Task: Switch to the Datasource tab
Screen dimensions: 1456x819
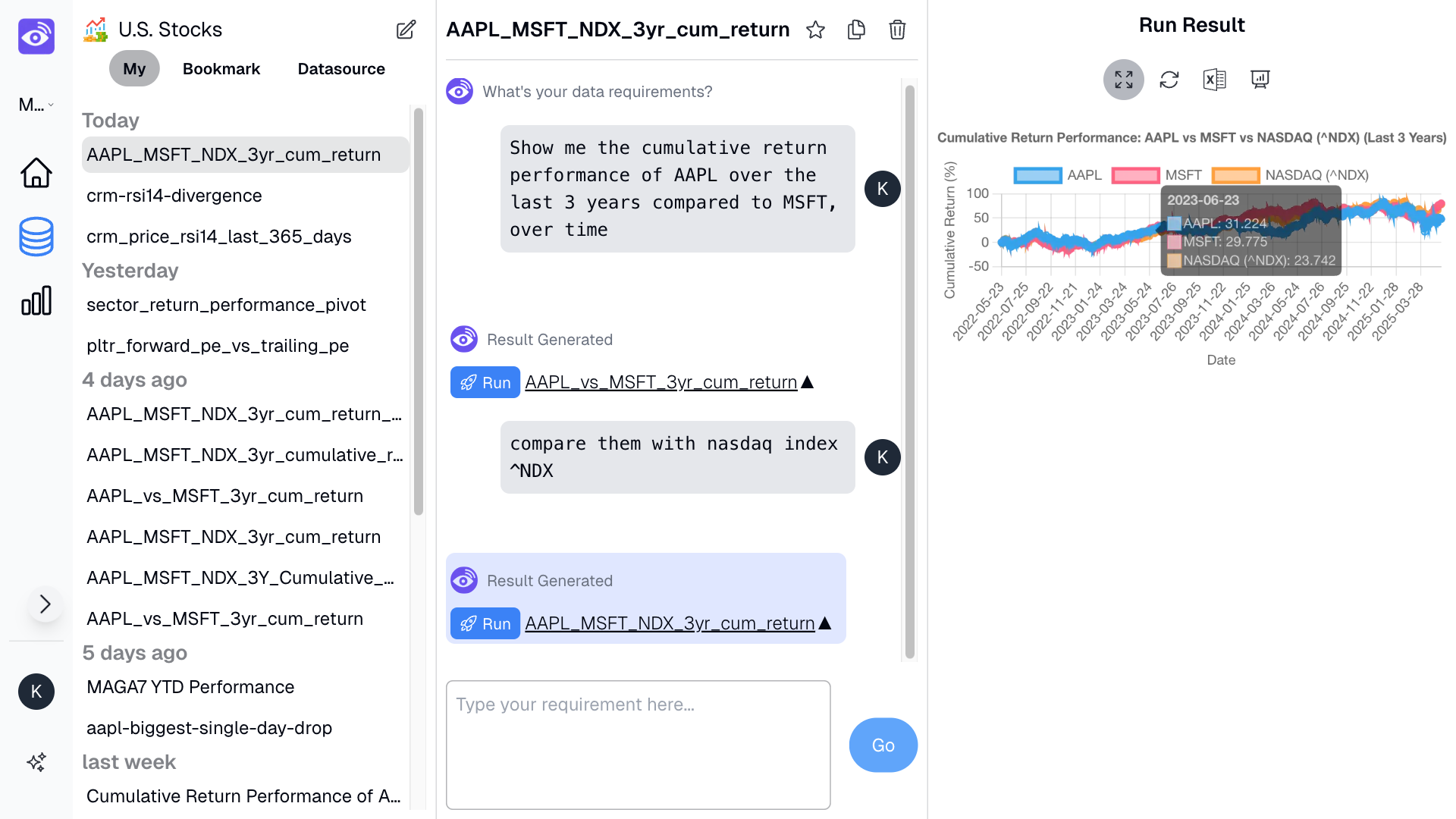Action: coord(341,68)
